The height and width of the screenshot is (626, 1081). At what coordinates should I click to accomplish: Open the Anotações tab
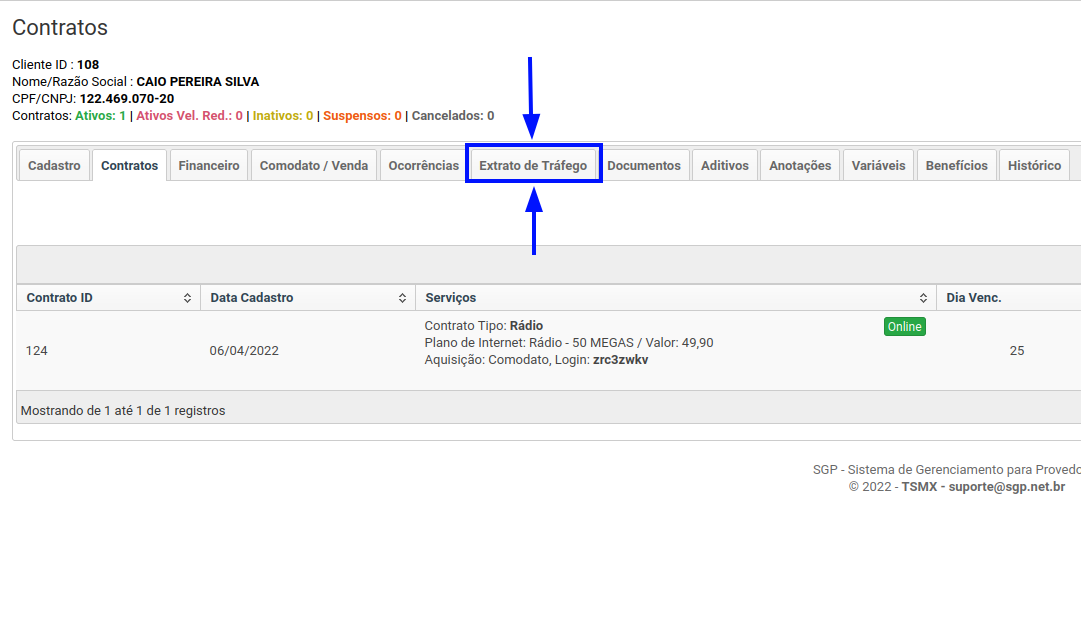800,166
